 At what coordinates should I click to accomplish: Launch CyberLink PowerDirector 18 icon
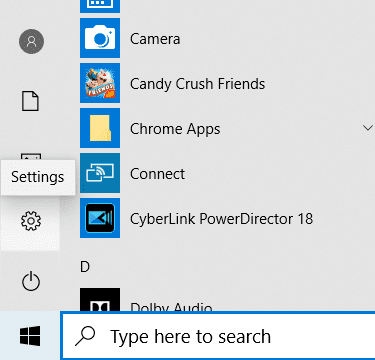click(100, 218)
